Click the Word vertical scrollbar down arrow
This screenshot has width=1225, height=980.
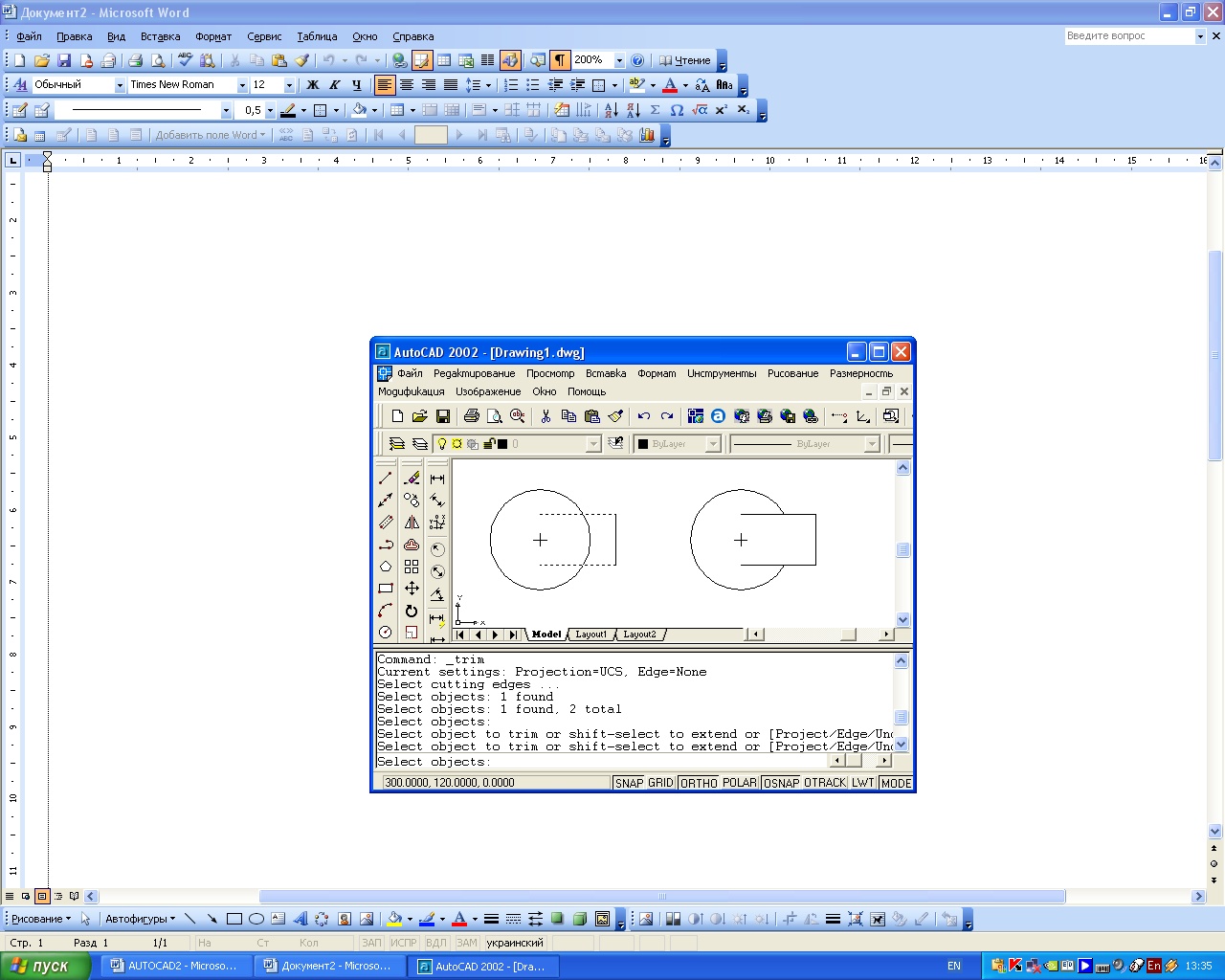(1215, 832)
